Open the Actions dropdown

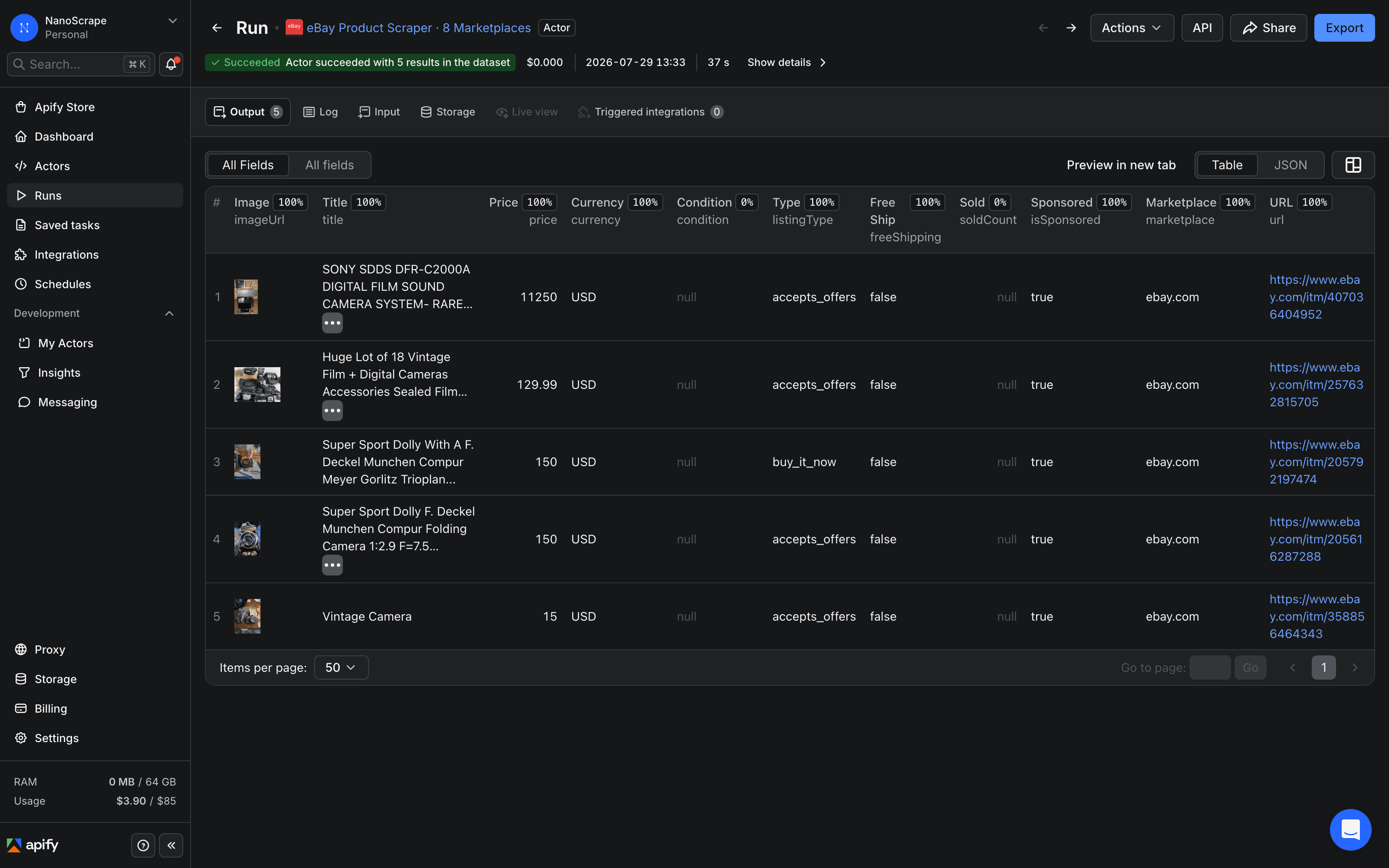1131,27
